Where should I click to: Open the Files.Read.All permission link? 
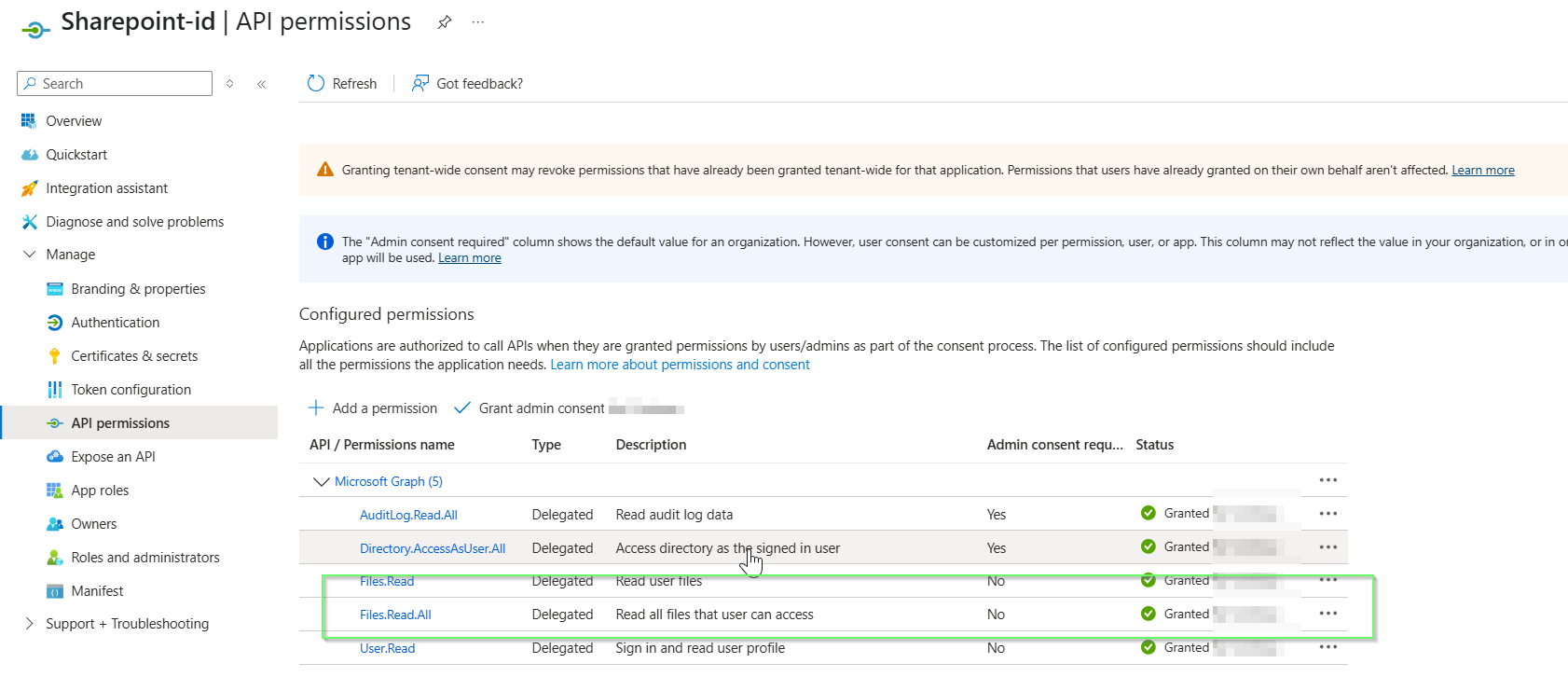tap(395, 615)
